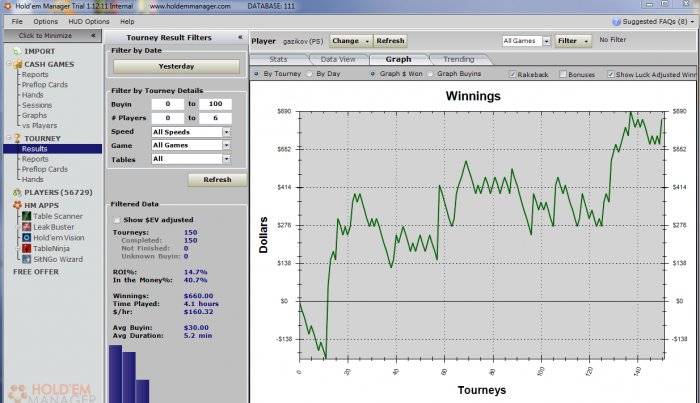Open the Hold'em Vision app icon
This screenshot has height=403, width=700.
[27, 238]
